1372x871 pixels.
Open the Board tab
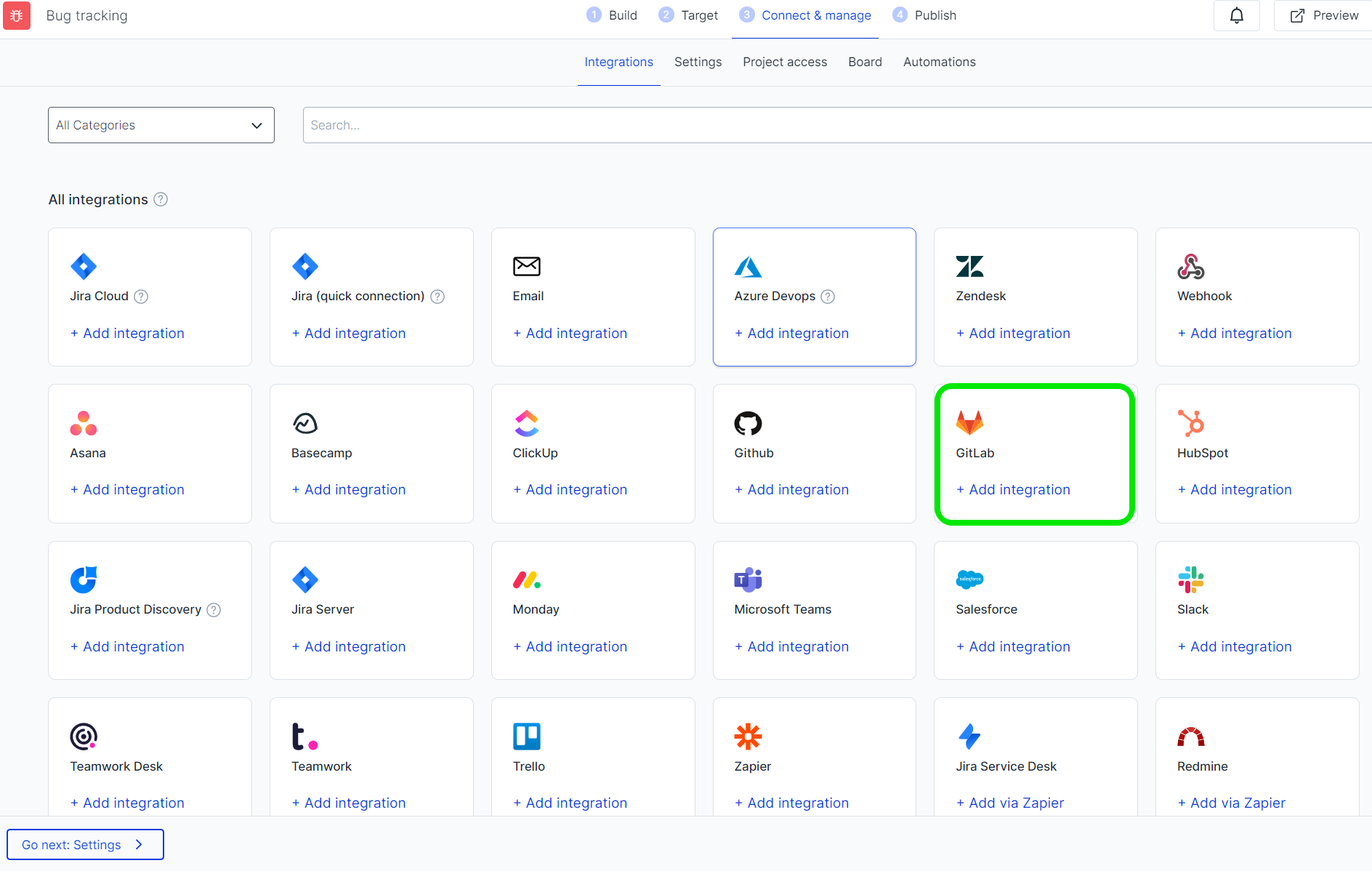coord(865,62)
